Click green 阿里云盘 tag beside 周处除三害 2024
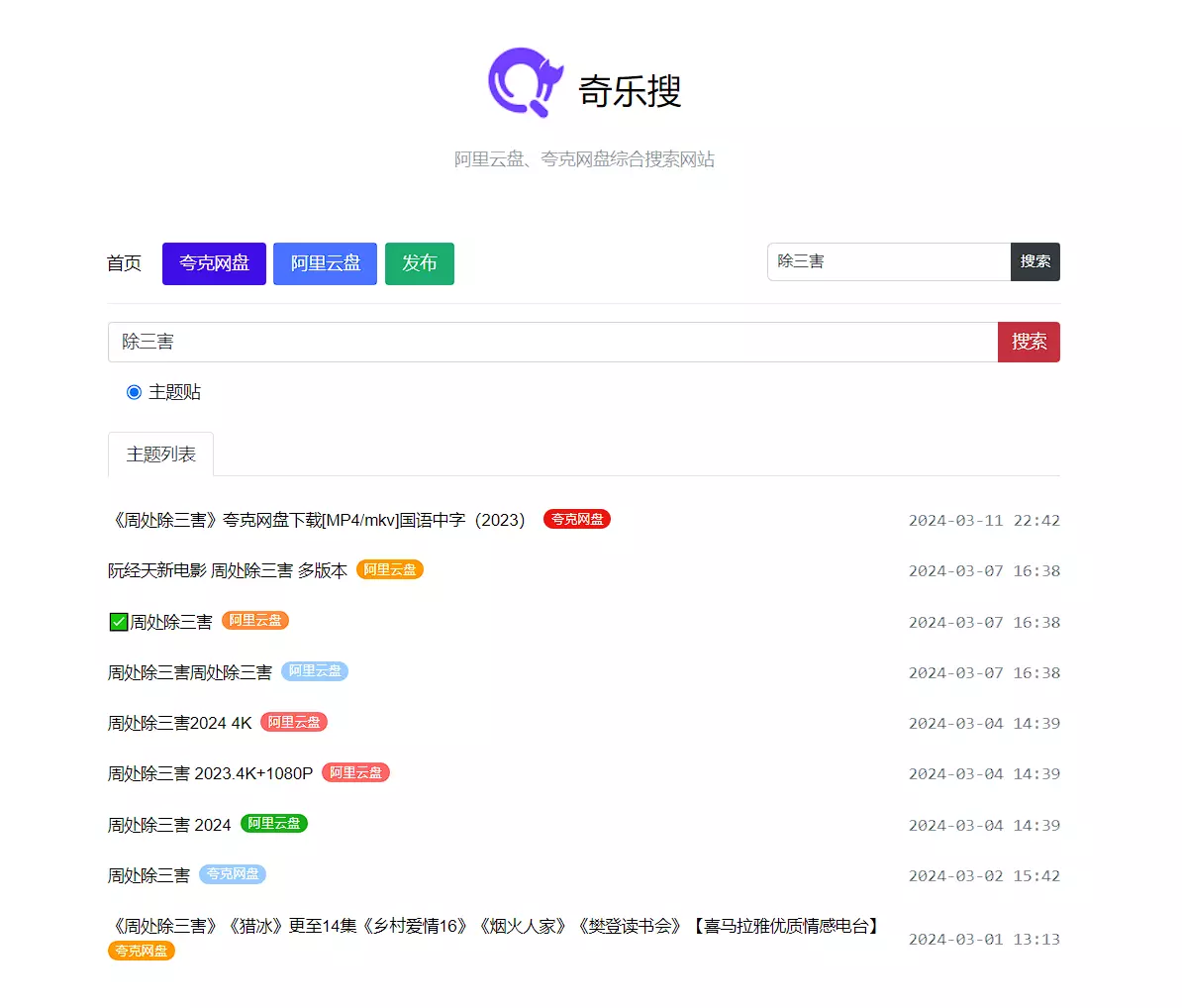 point(274,824)
